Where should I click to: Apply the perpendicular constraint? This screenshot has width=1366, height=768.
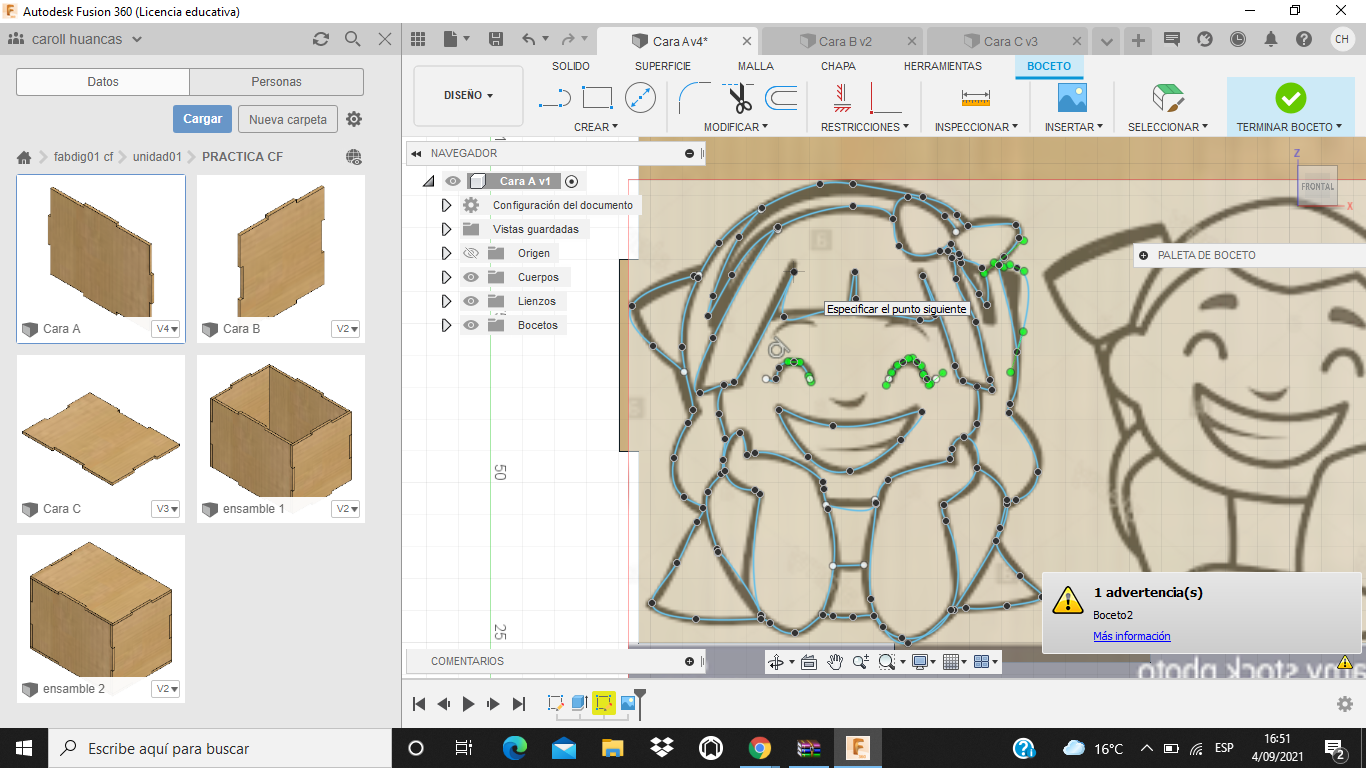coord(885,98)
